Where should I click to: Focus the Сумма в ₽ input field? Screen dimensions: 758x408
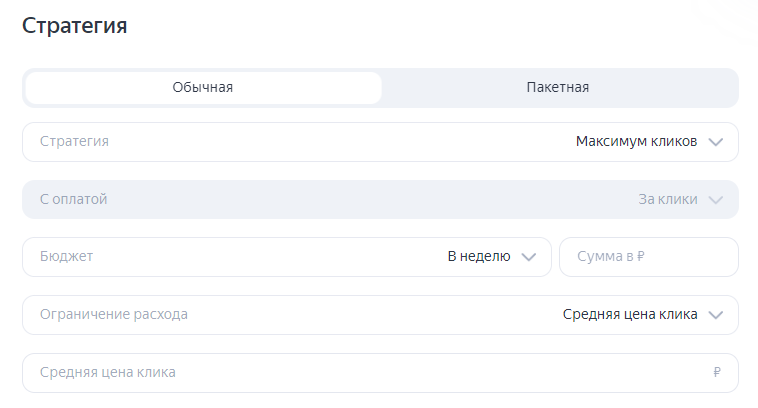point(649,257)
